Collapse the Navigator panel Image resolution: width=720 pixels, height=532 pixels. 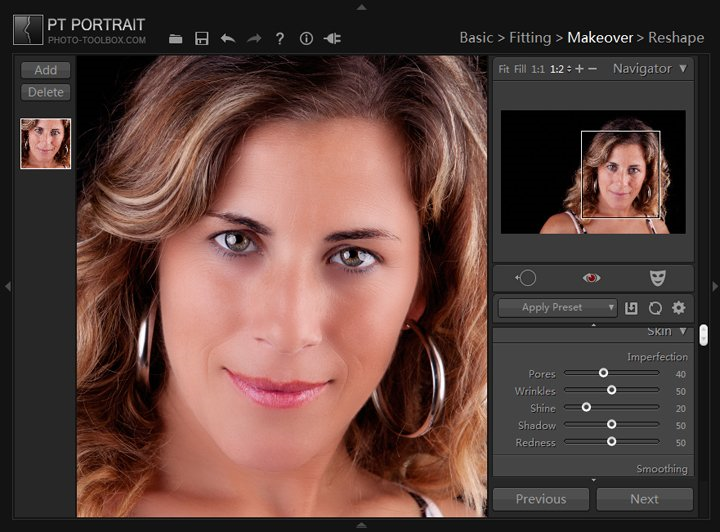point(683,69)
